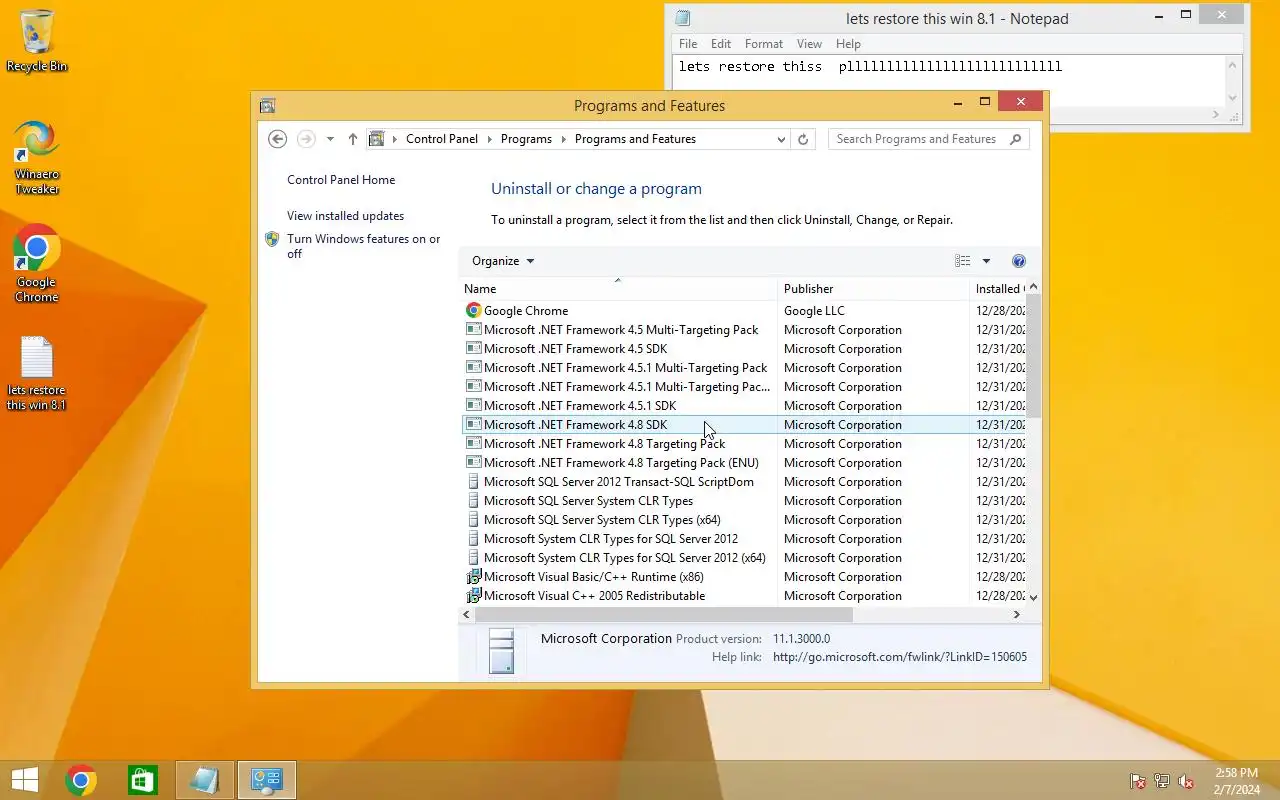Open Notepad Format menu
This screenshot has width=1280, height=800.
tap(764, 44)
